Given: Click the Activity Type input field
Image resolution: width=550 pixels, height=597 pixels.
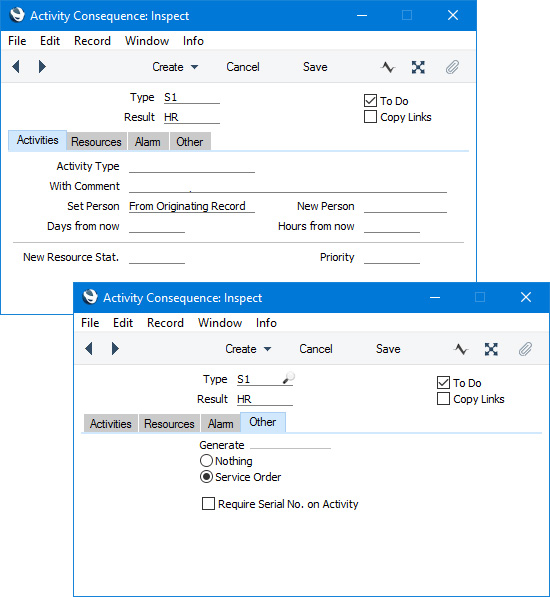Looking at the screenshot, I should [192, 166].
